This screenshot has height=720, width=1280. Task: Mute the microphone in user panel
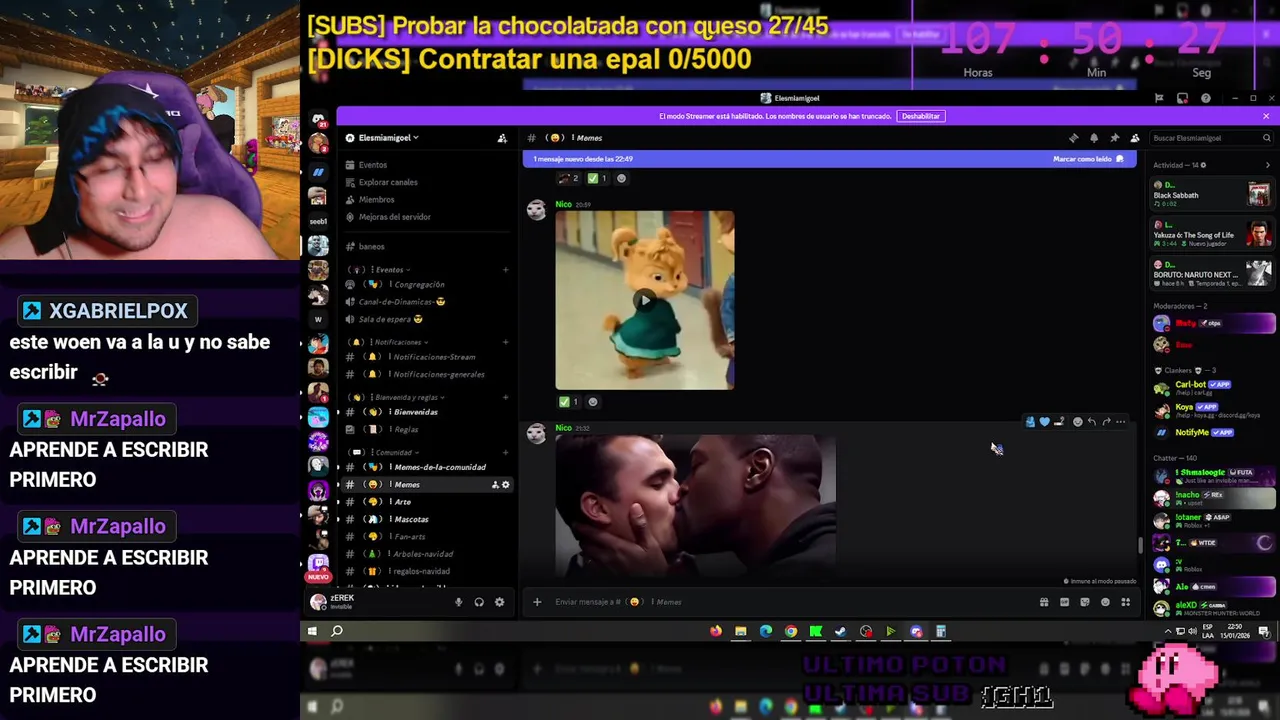coord(459,602)
